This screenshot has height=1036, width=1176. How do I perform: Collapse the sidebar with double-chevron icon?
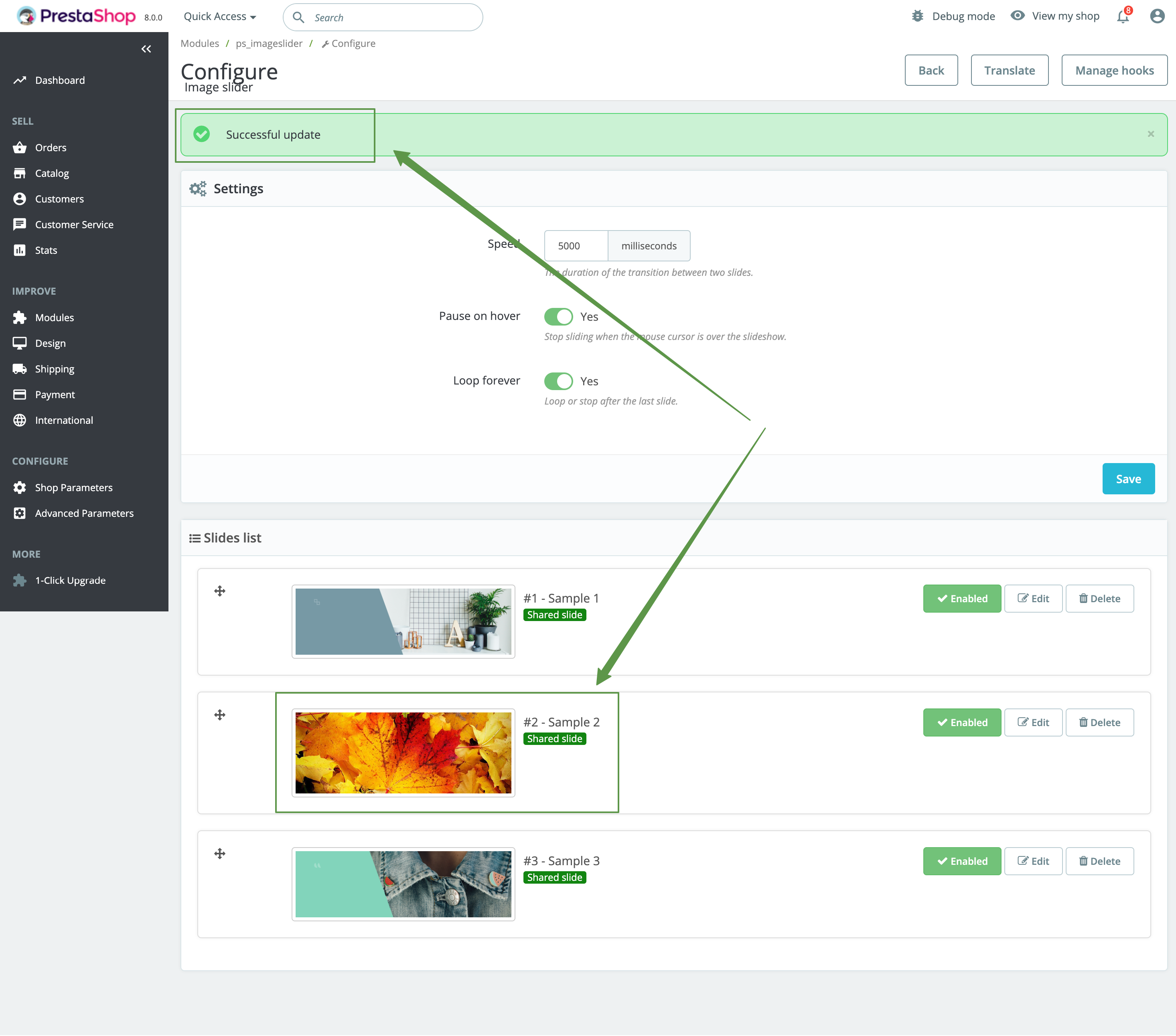[x=146, y=49]
